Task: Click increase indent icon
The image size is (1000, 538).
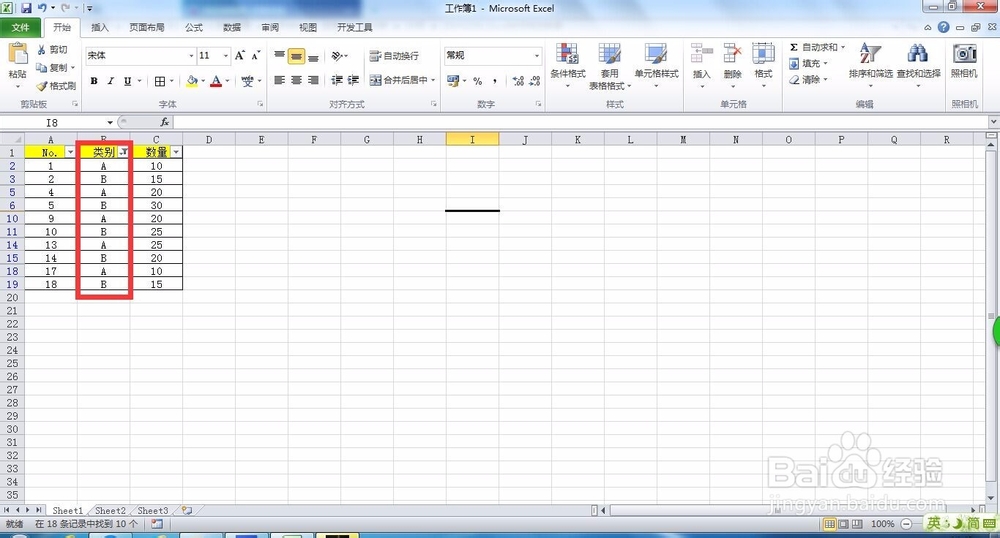Action: tap(353, 80)
